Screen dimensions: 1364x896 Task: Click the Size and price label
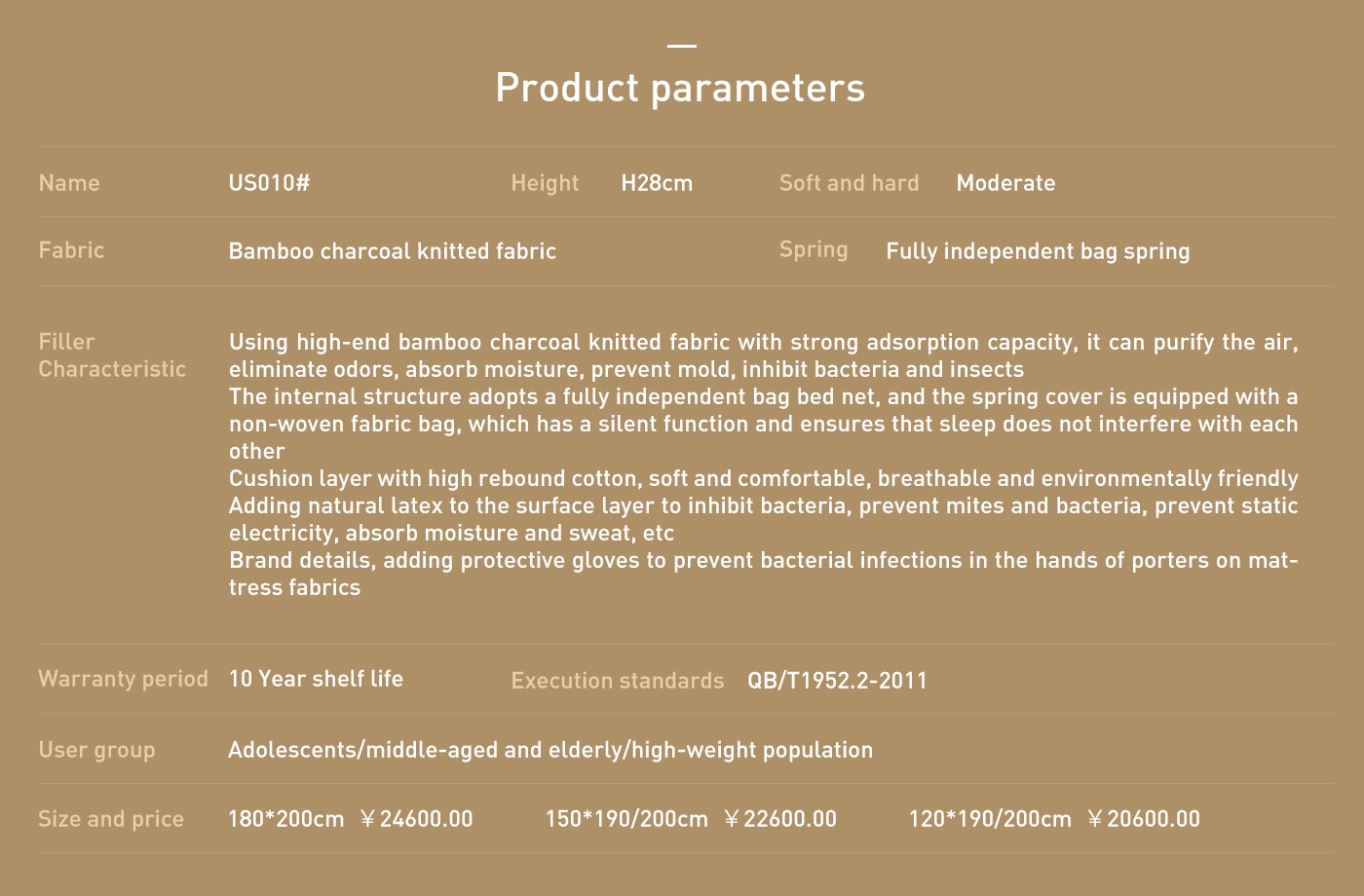pos(111,819)
